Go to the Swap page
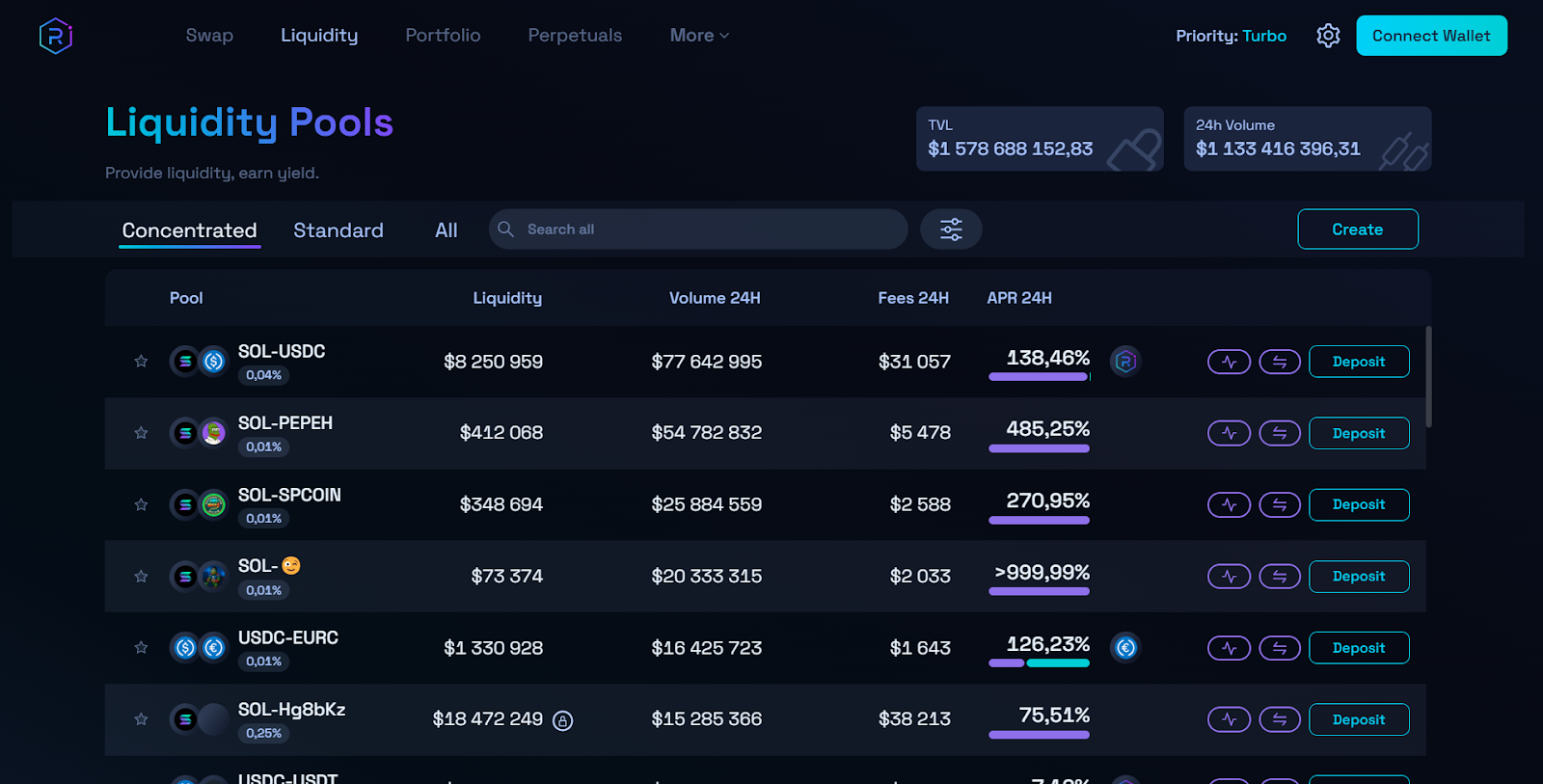The image size is (1543, 784). 209,36
